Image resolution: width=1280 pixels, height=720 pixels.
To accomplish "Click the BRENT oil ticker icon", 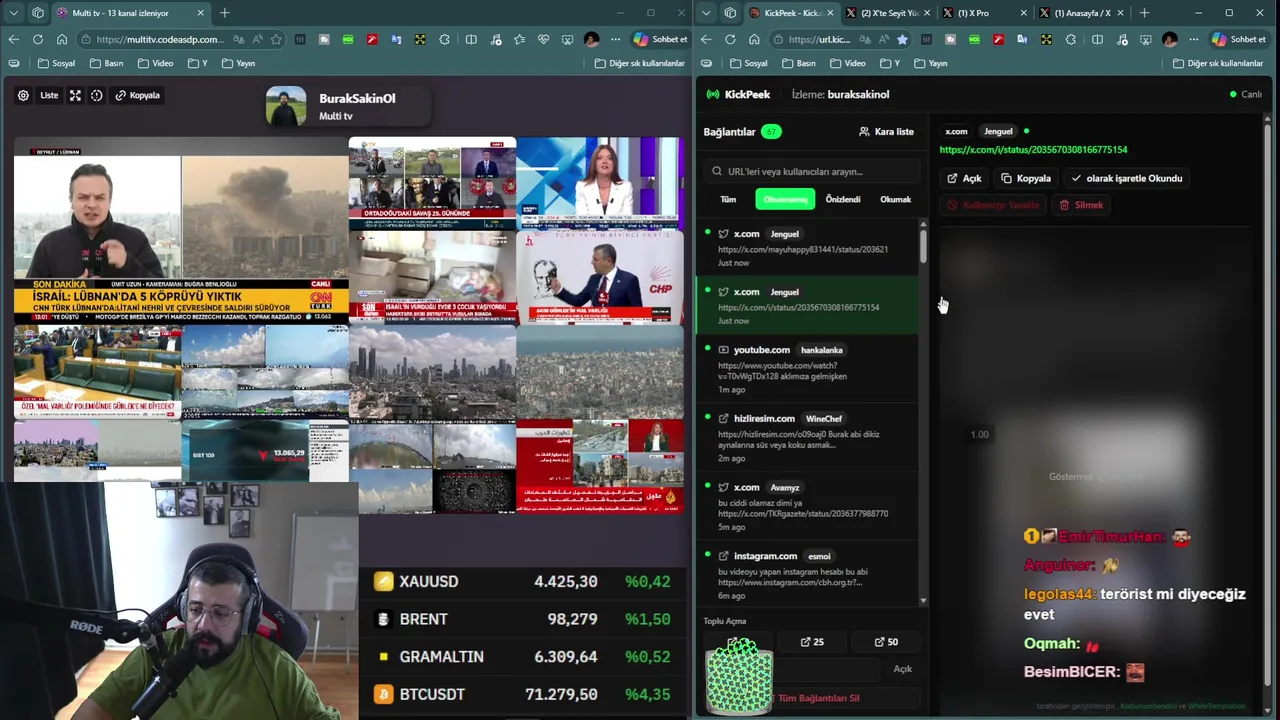I will (x=383, y=619).
